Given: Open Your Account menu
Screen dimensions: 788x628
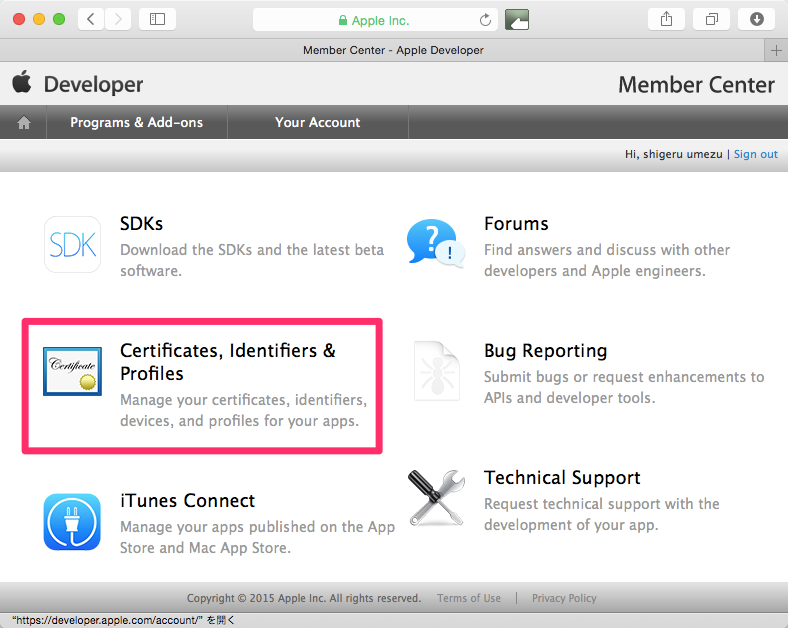Looking at the screenshot, I should (x=318, y=122).
